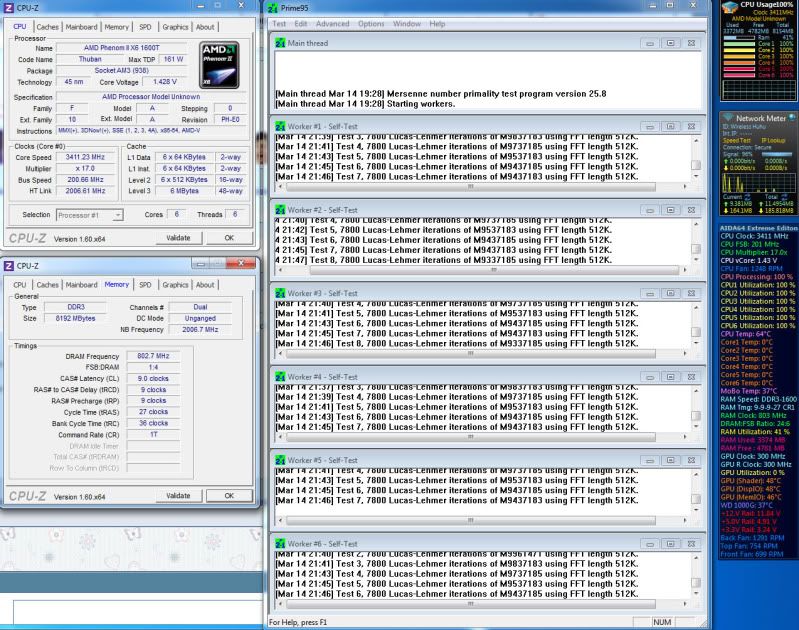Expand the Processor #1 selection dropdown
The height and width of the screenshot is (630, 799).
(118, 215)
